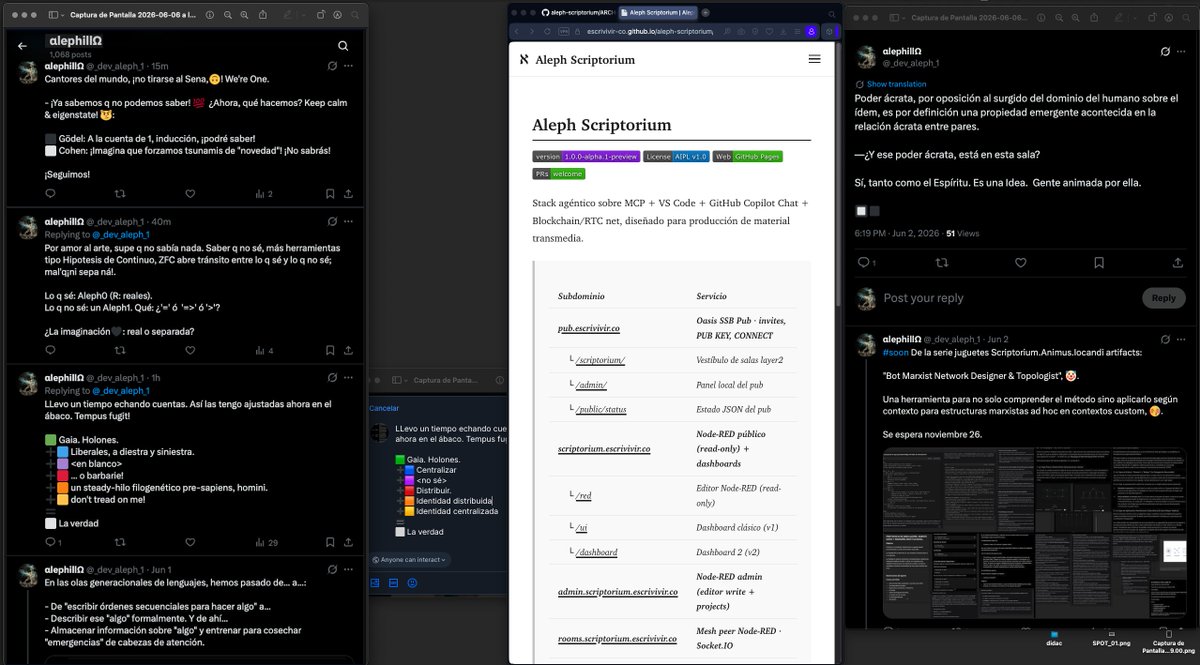
Task: Open more options on 'Cantores del mundo' post
Action: (x=347, y=66)
